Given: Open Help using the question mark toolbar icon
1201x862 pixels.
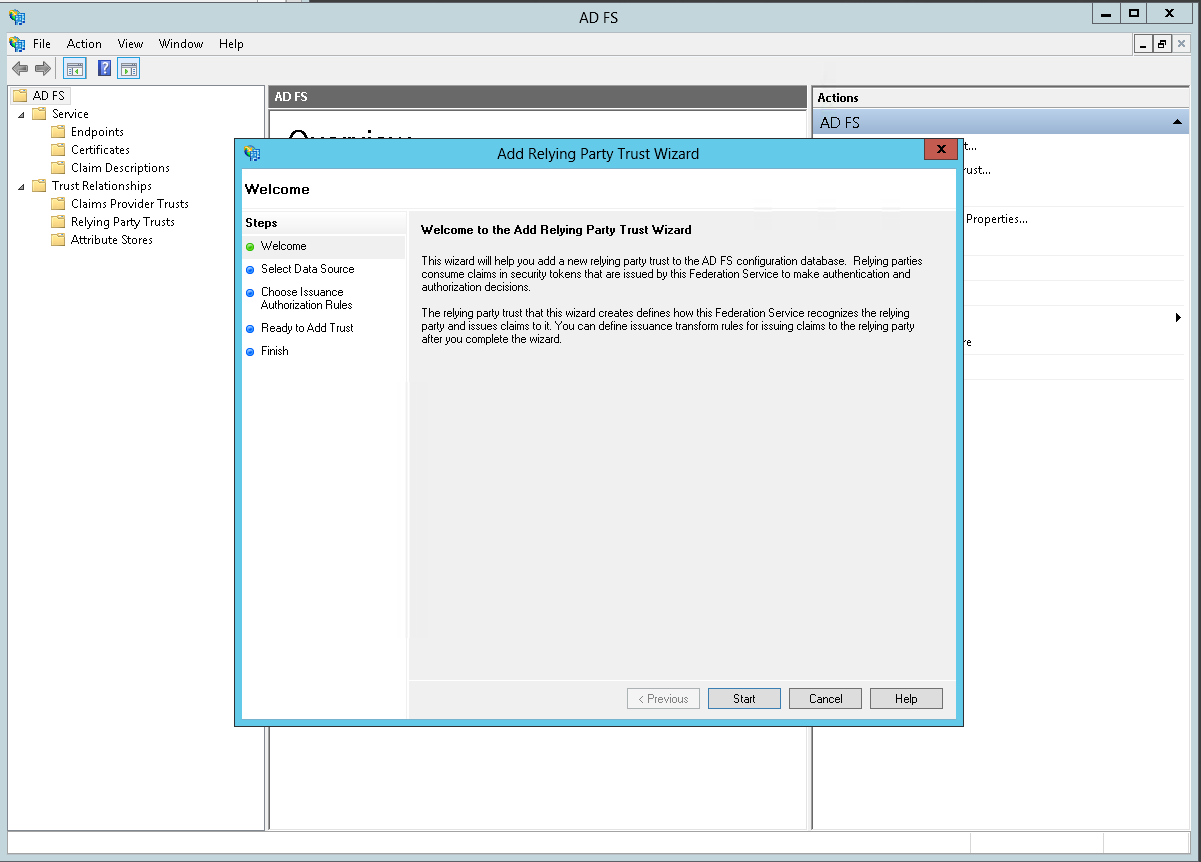Looking at the screenshot, I should [x=104, y=69].
